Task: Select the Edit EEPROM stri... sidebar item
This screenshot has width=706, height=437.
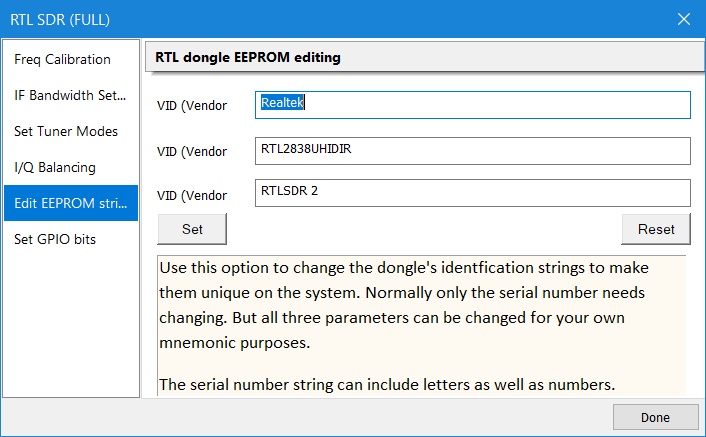Action: (70, 203)
